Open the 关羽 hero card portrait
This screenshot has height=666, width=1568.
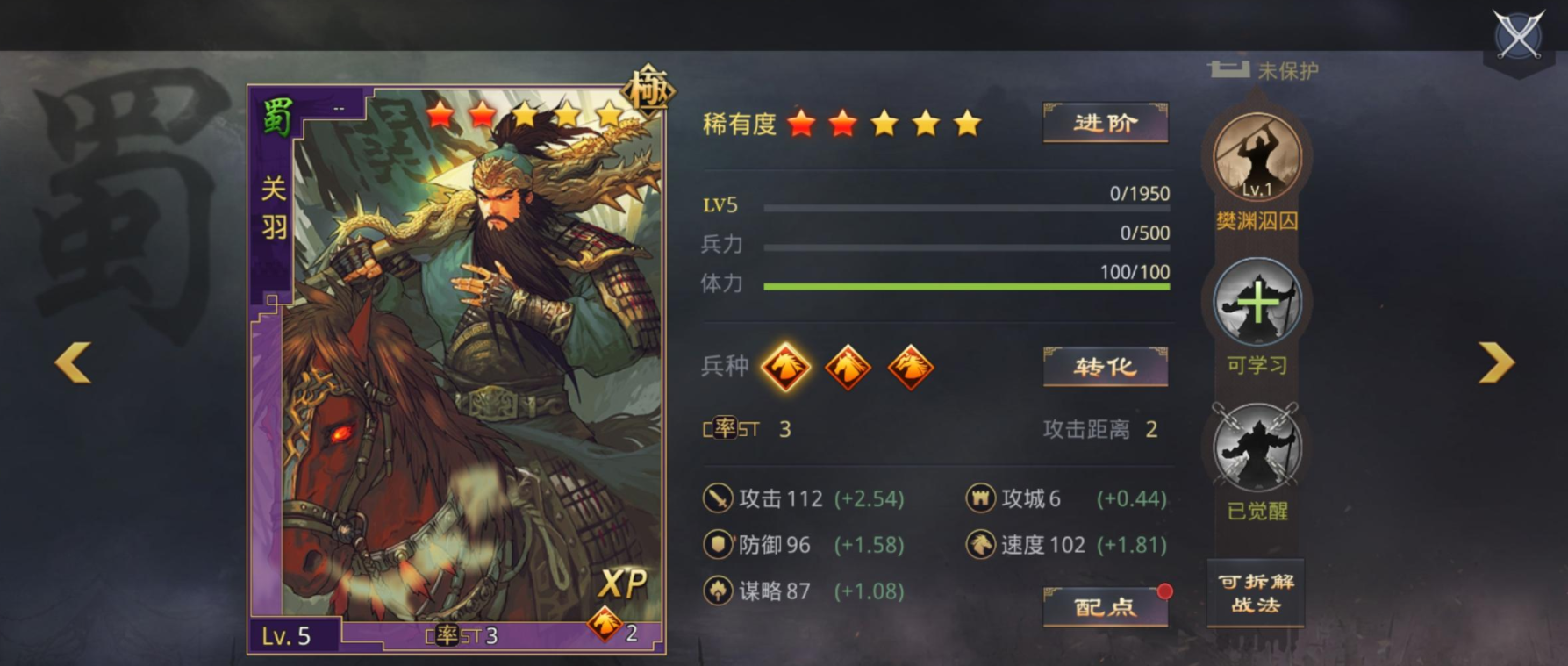[456, 369]
